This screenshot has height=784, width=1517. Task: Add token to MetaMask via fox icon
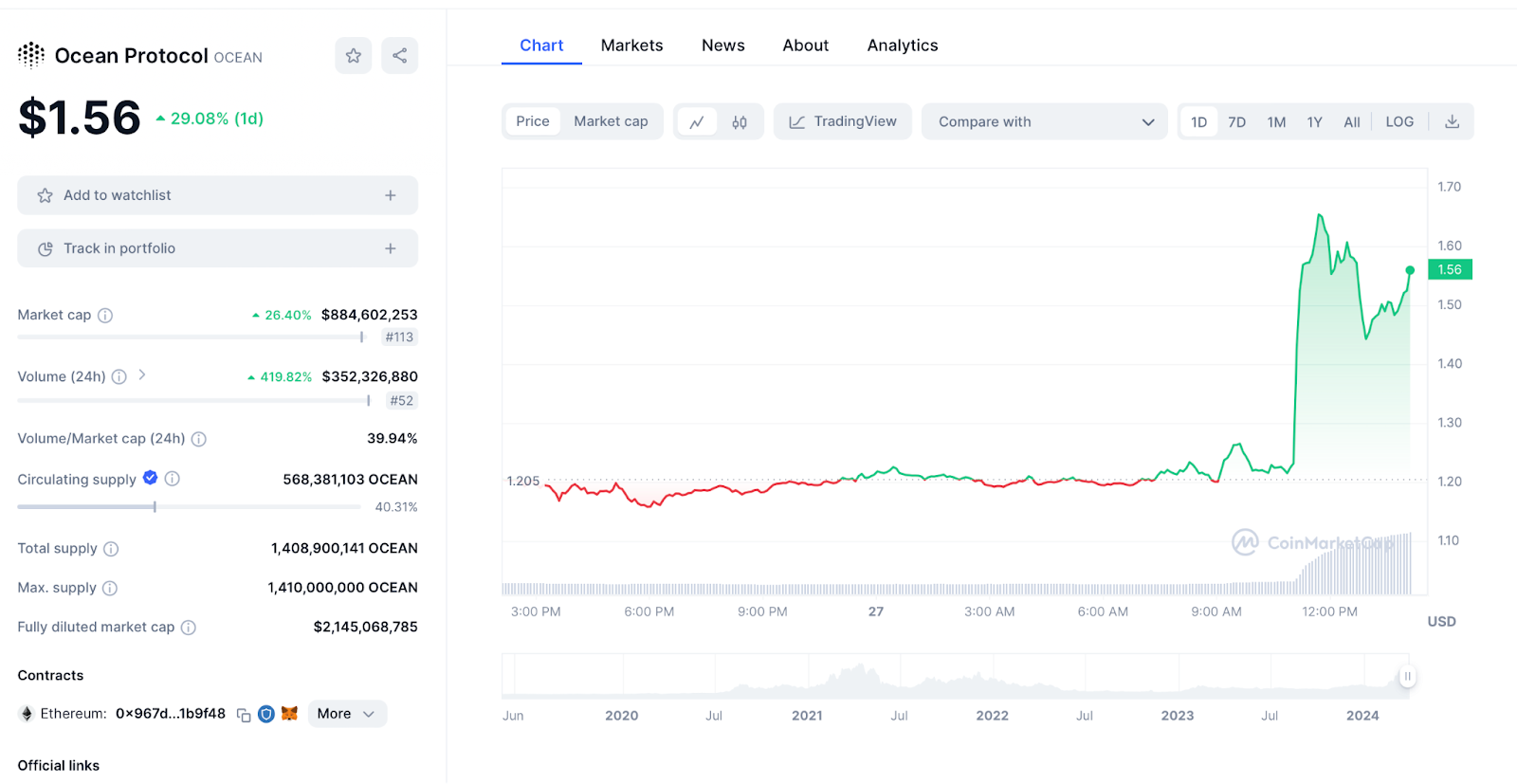(290, 714)
